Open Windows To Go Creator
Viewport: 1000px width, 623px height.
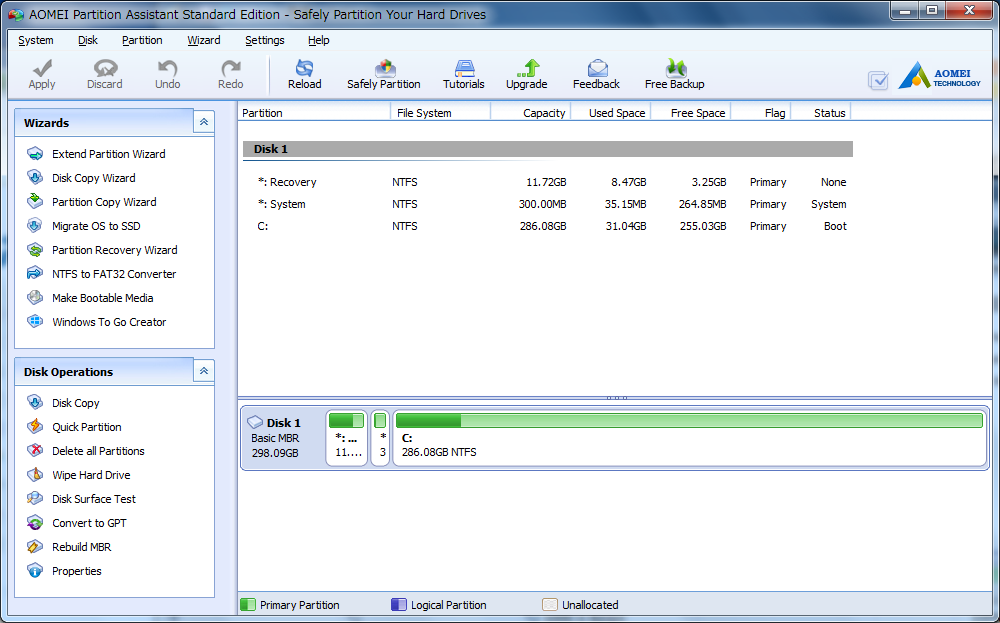[x=96, y=322]
